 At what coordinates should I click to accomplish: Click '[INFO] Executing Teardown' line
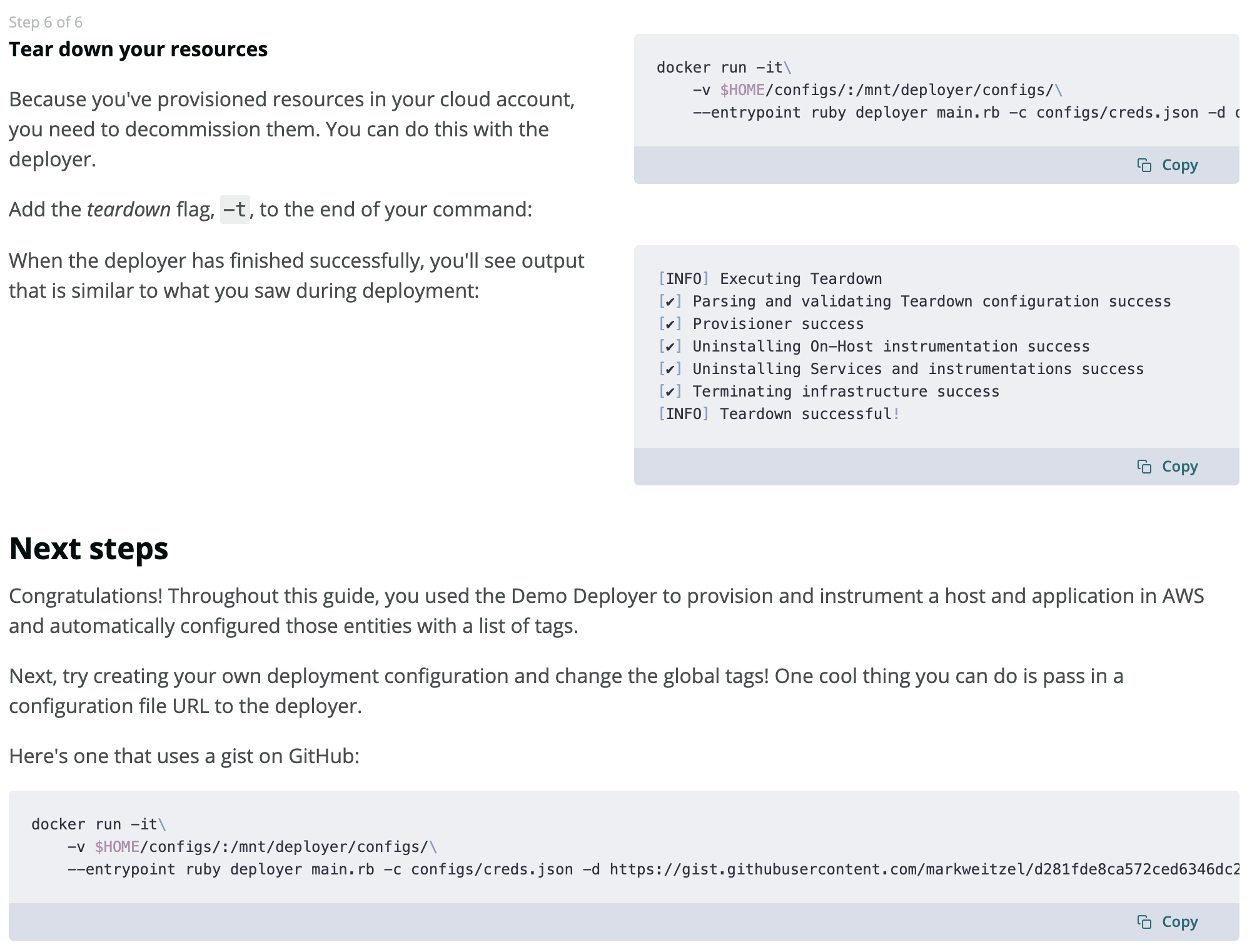tap(770, 279)
